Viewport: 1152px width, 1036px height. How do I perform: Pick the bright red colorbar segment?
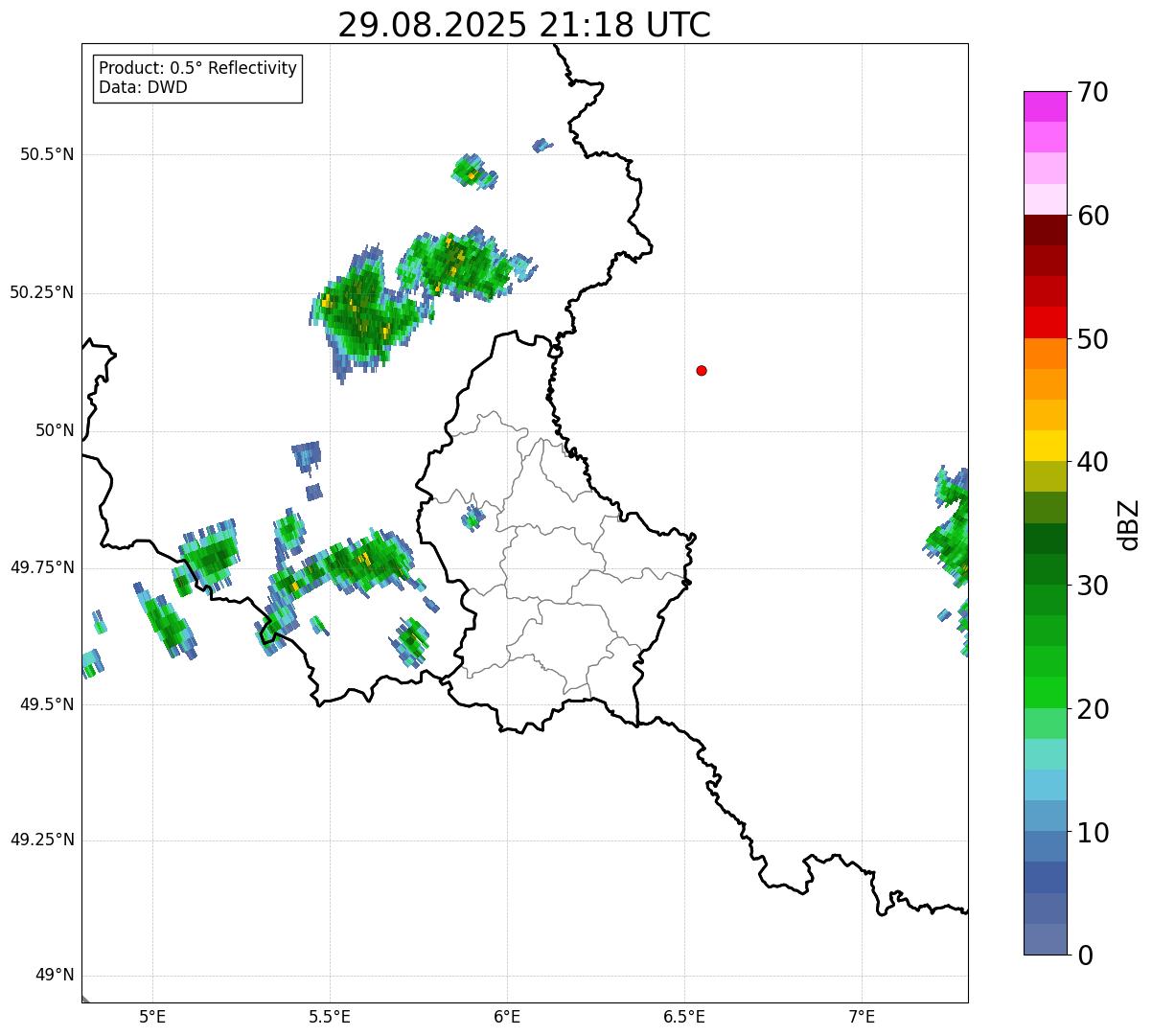coord(1046,322)
